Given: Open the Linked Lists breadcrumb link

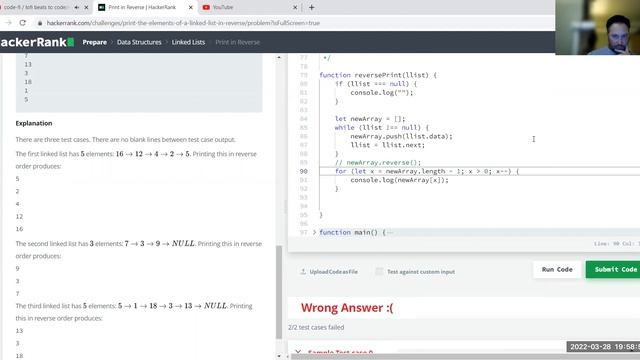Looking at the screenshot, I should point(188,42).
